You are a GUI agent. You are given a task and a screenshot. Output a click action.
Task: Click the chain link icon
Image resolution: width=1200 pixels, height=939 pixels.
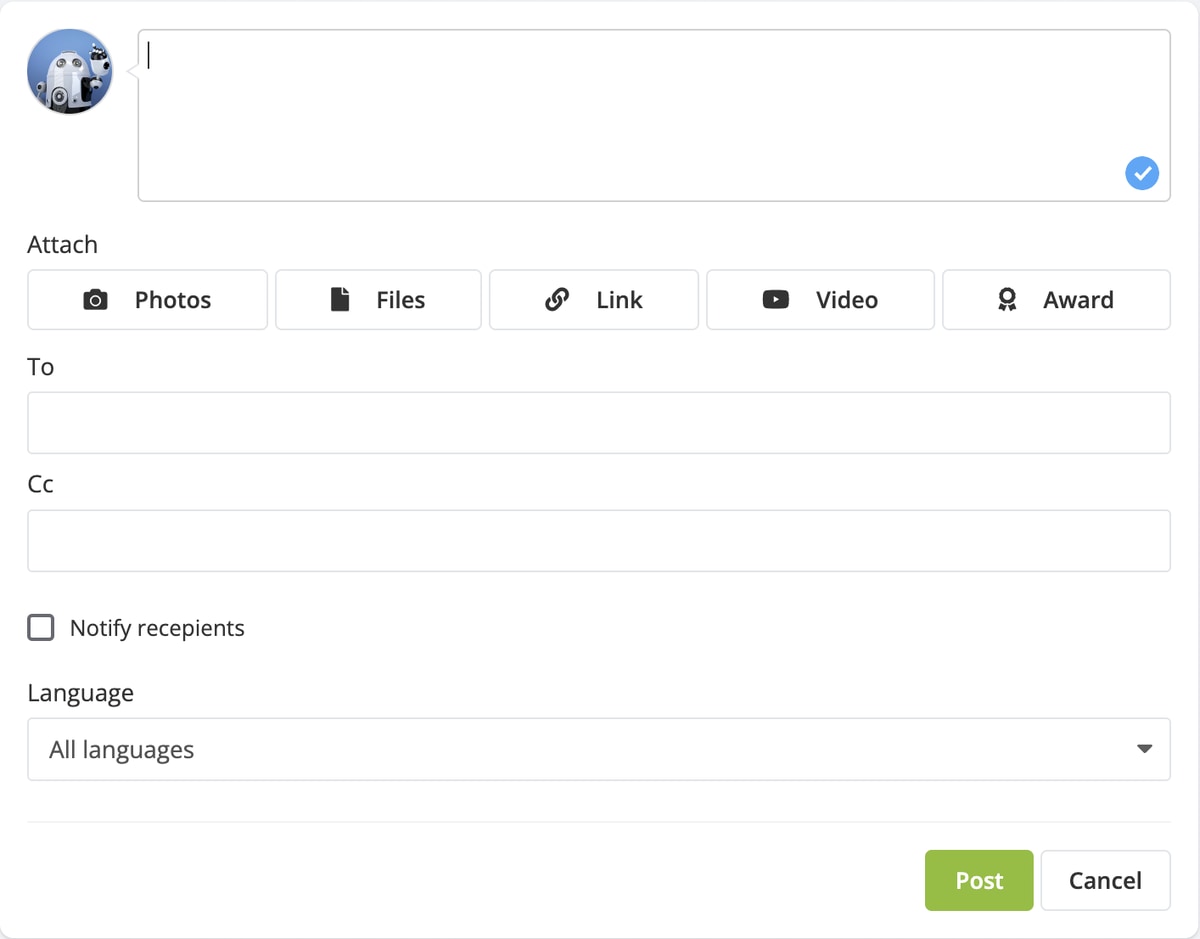click(x=557, y=300)
